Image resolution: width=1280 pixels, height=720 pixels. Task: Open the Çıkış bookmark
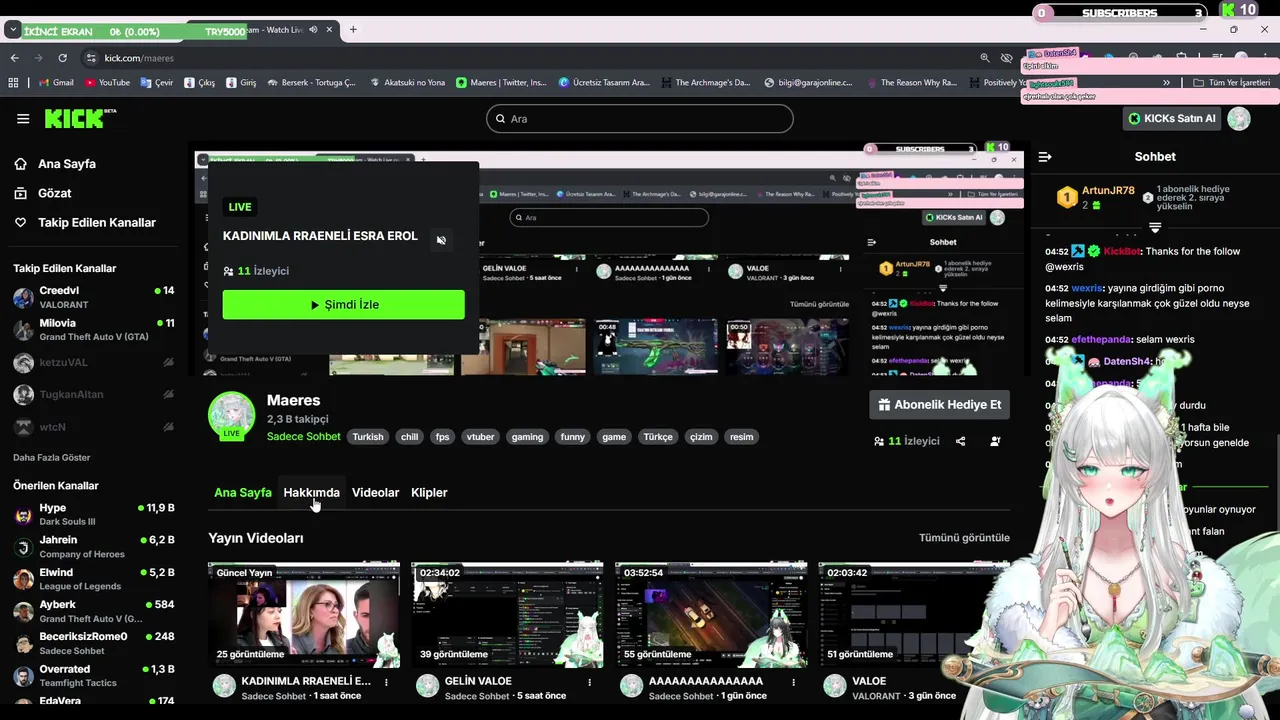tap(200, 83)
